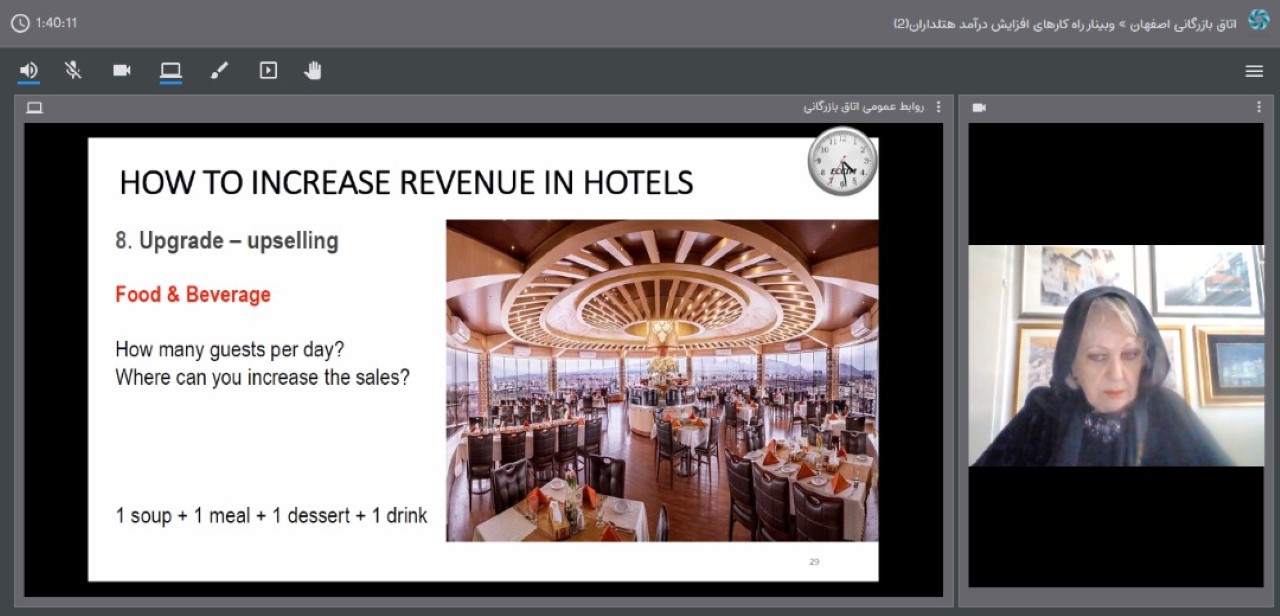Open the اتاق بازرگانی اصفهان breadcrumb link
1280x616 pixels.
(x=1183, y=23)
